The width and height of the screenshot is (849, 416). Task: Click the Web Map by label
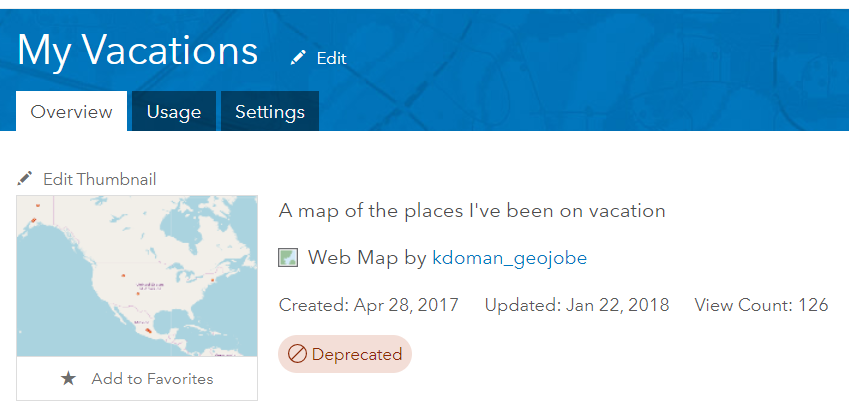point(367,258)
